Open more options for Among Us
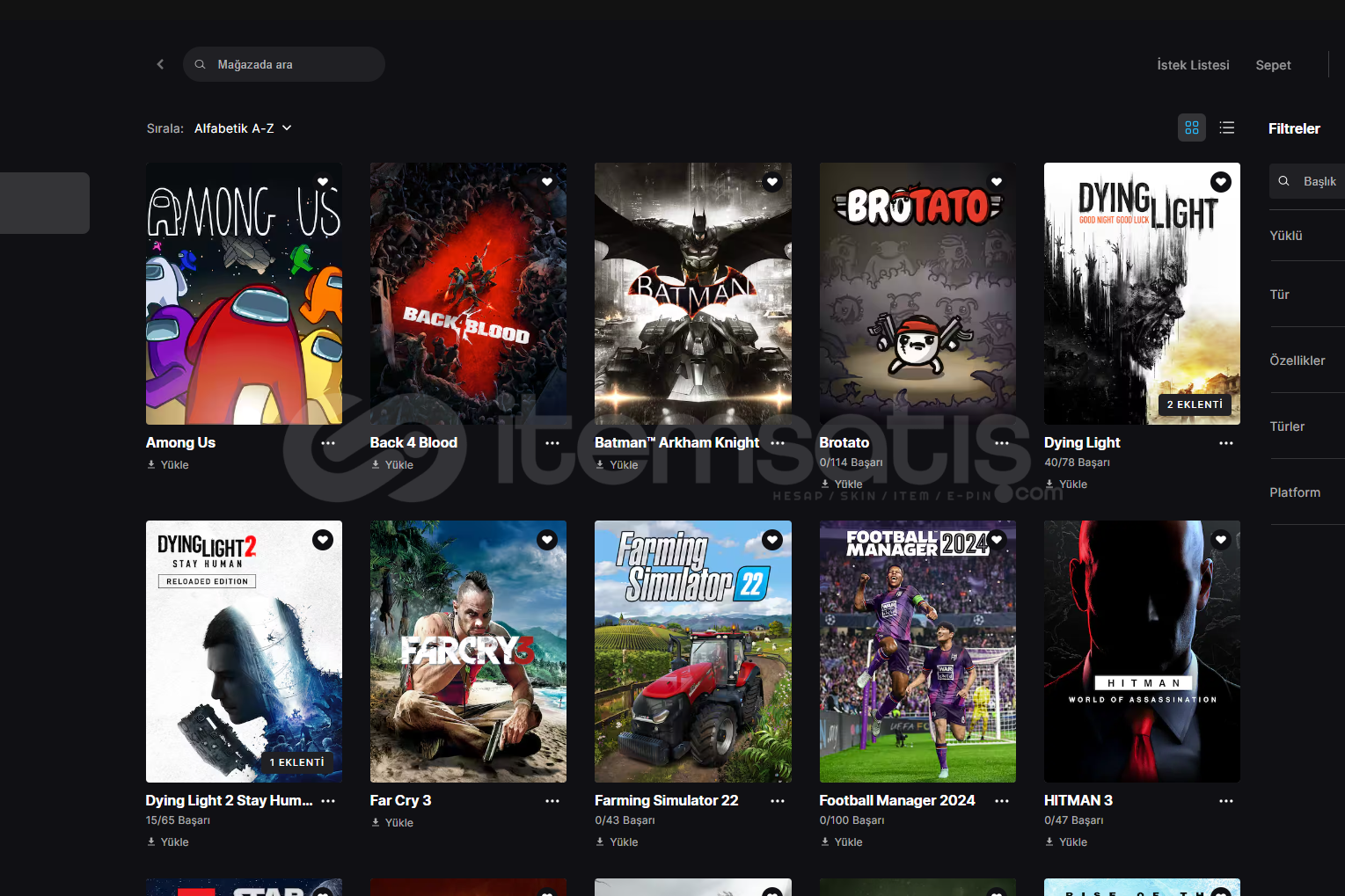This screenshot has width=1345, height=896. click(x=328, y=443)
